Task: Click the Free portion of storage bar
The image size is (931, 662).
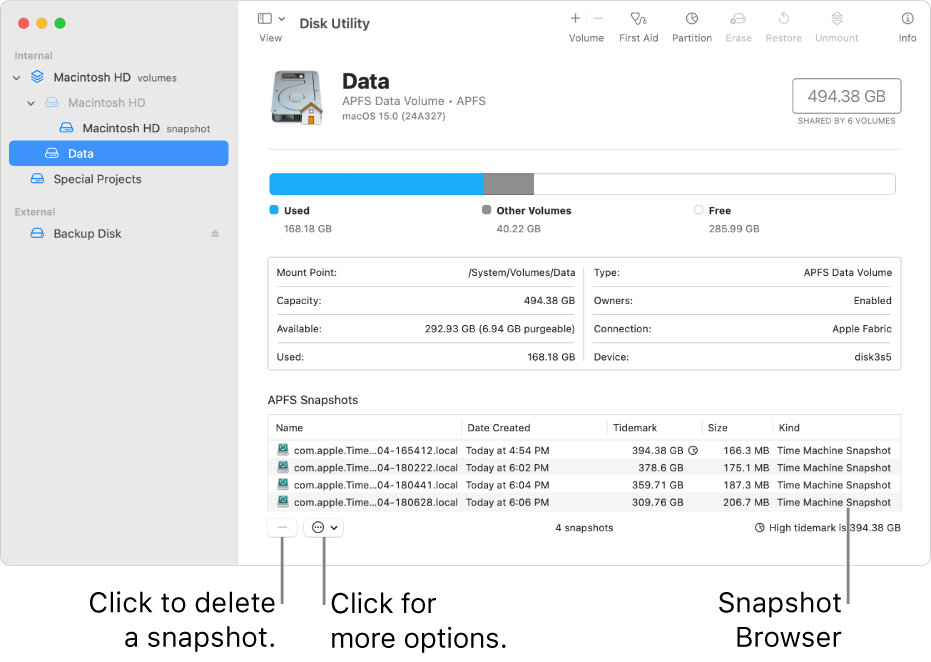Action: click(714, 184)
